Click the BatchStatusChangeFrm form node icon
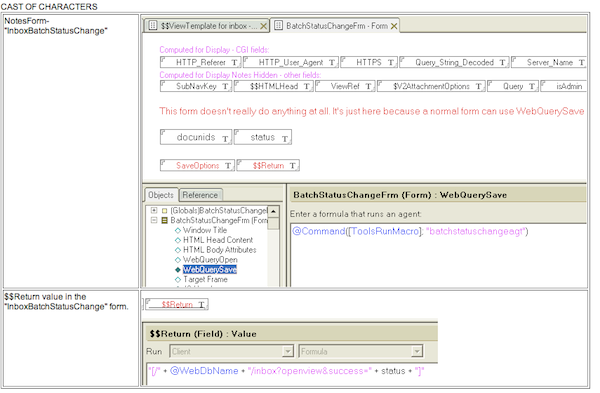The image size is (600, 393). [165, 220]
